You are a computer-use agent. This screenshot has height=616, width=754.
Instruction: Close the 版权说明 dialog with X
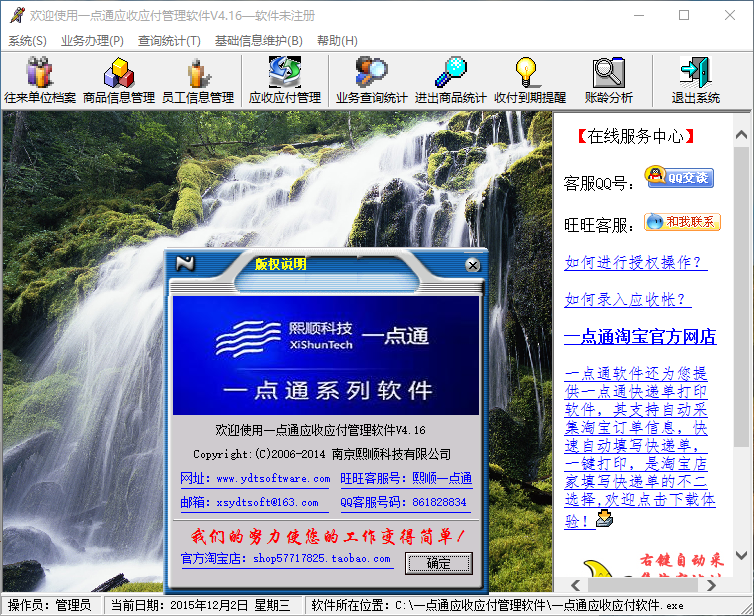(x=473, y=265)
